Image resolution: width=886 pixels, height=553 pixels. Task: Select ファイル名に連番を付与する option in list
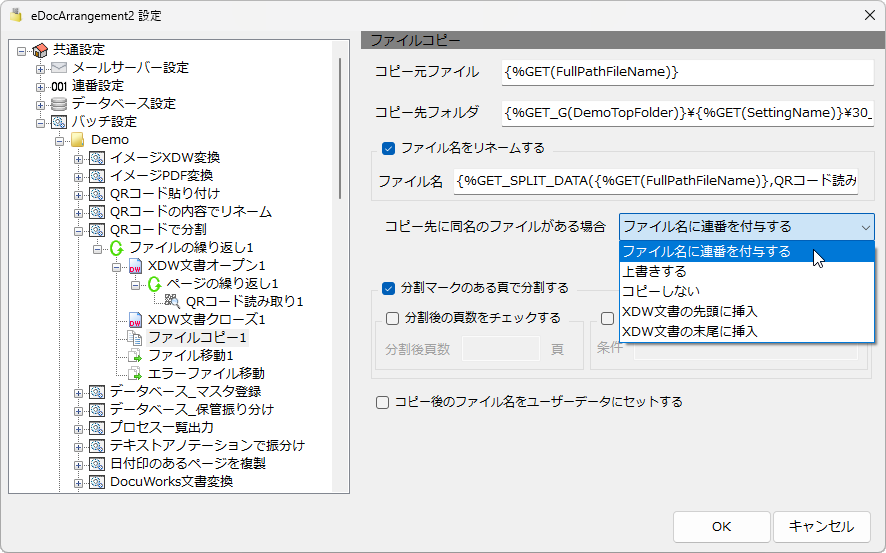[746, 251]
